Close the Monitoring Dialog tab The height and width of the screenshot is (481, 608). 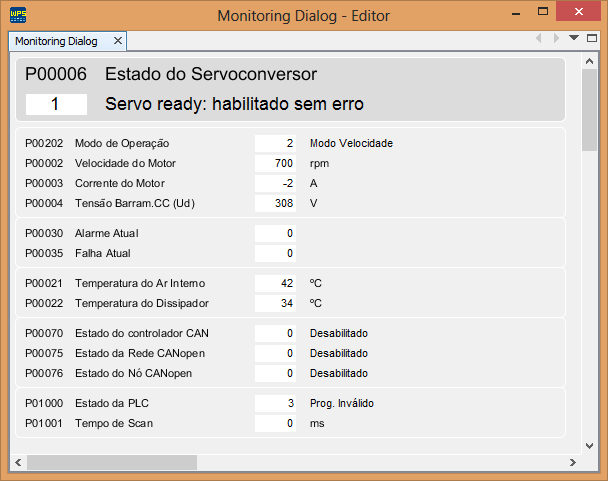117,41
